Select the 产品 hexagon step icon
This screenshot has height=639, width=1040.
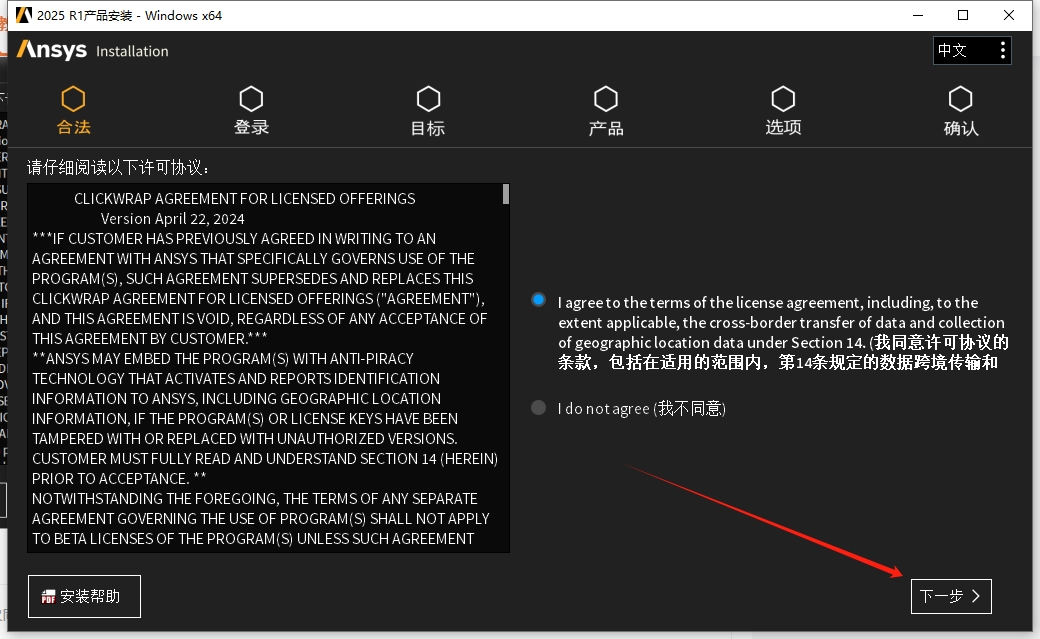[606, 97]
